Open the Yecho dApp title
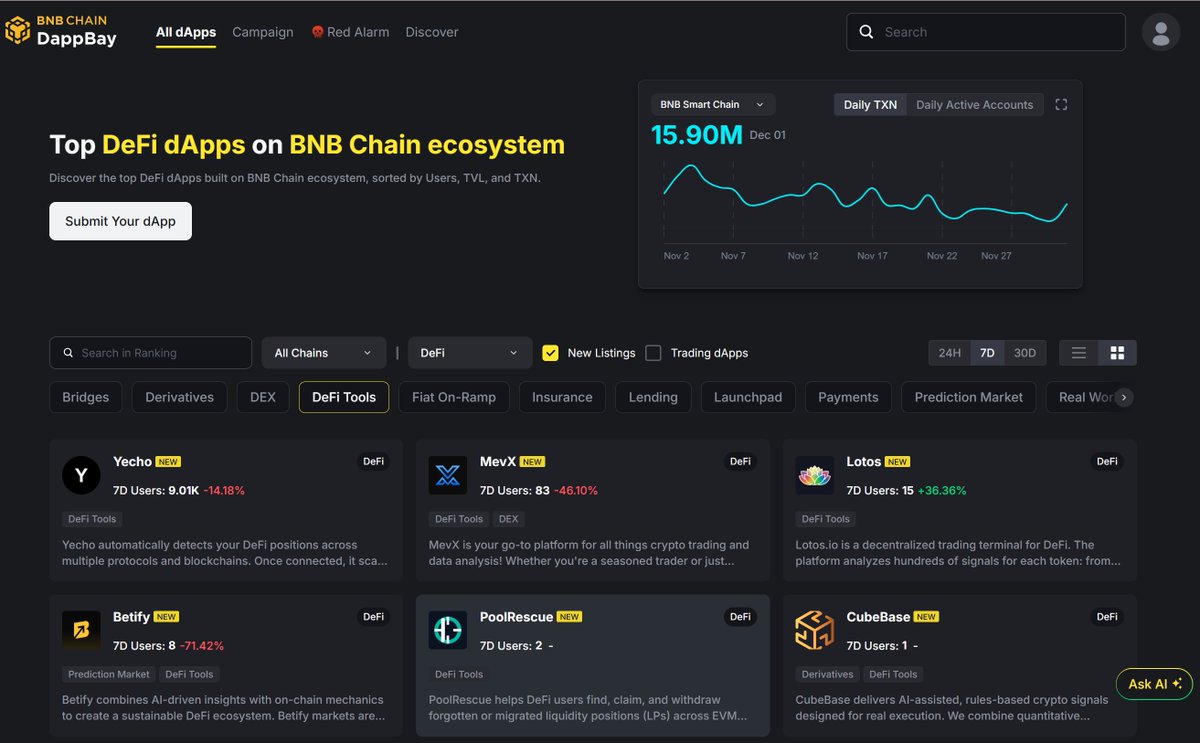This screenshot has height=743, width=1200. click(x=132, y=461)
